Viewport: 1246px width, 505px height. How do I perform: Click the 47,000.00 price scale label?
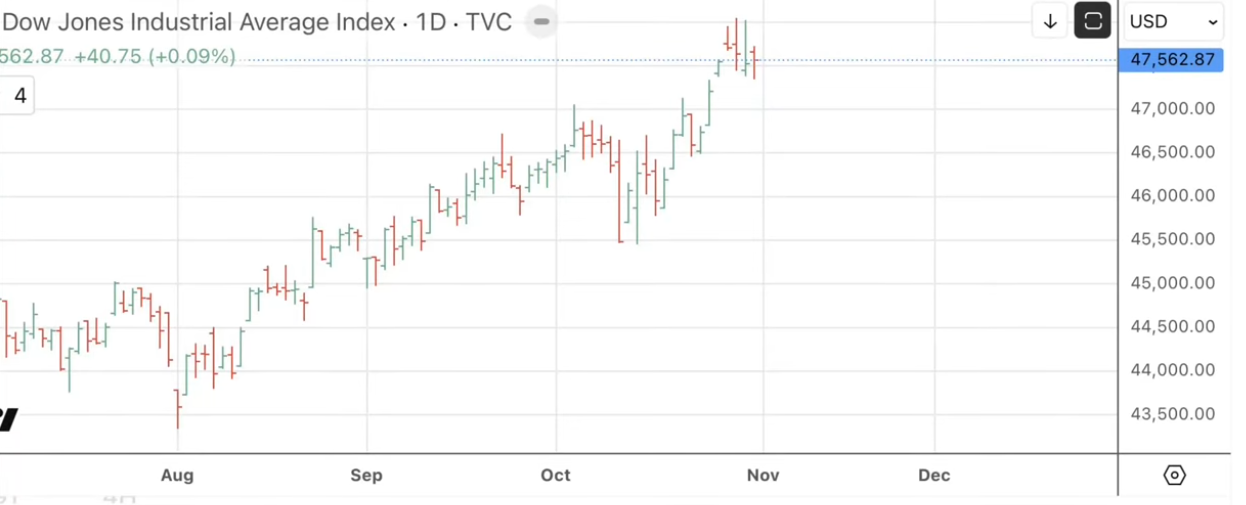1171,108
